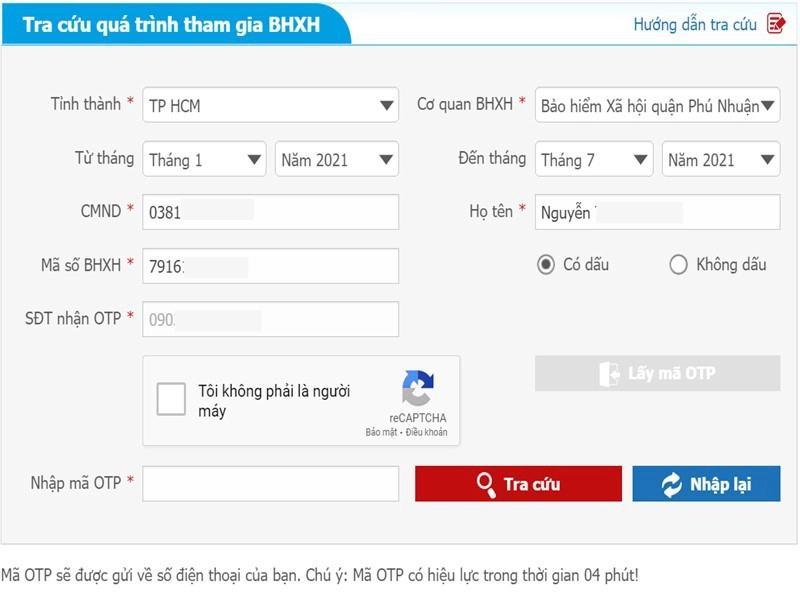Expand the Năm 2021 dropdown in Đến tháng row
Image resolution: width=800 pixels, height=600 pixels.
coord(767,158)
